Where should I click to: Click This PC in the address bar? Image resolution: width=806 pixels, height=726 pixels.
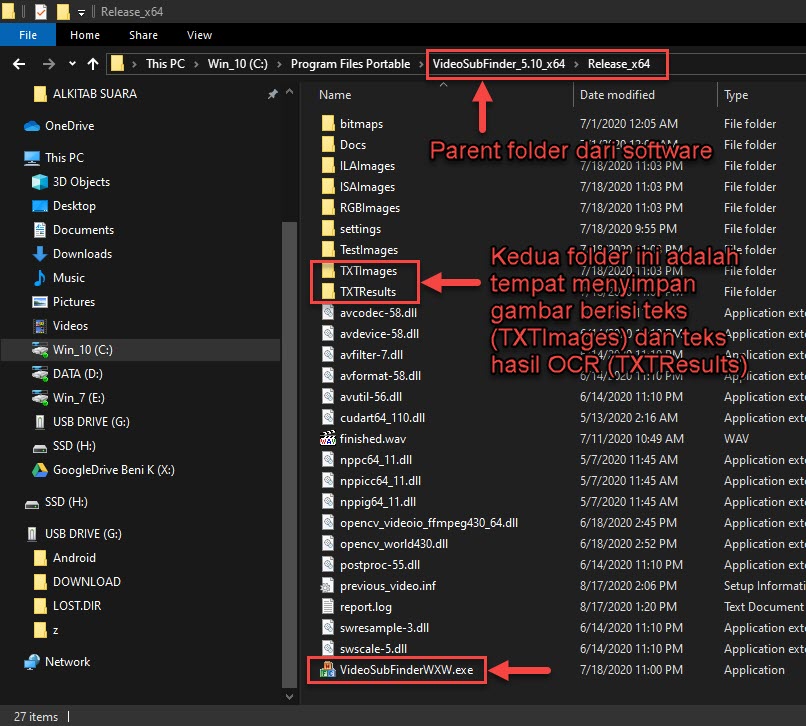click(165, 64)
